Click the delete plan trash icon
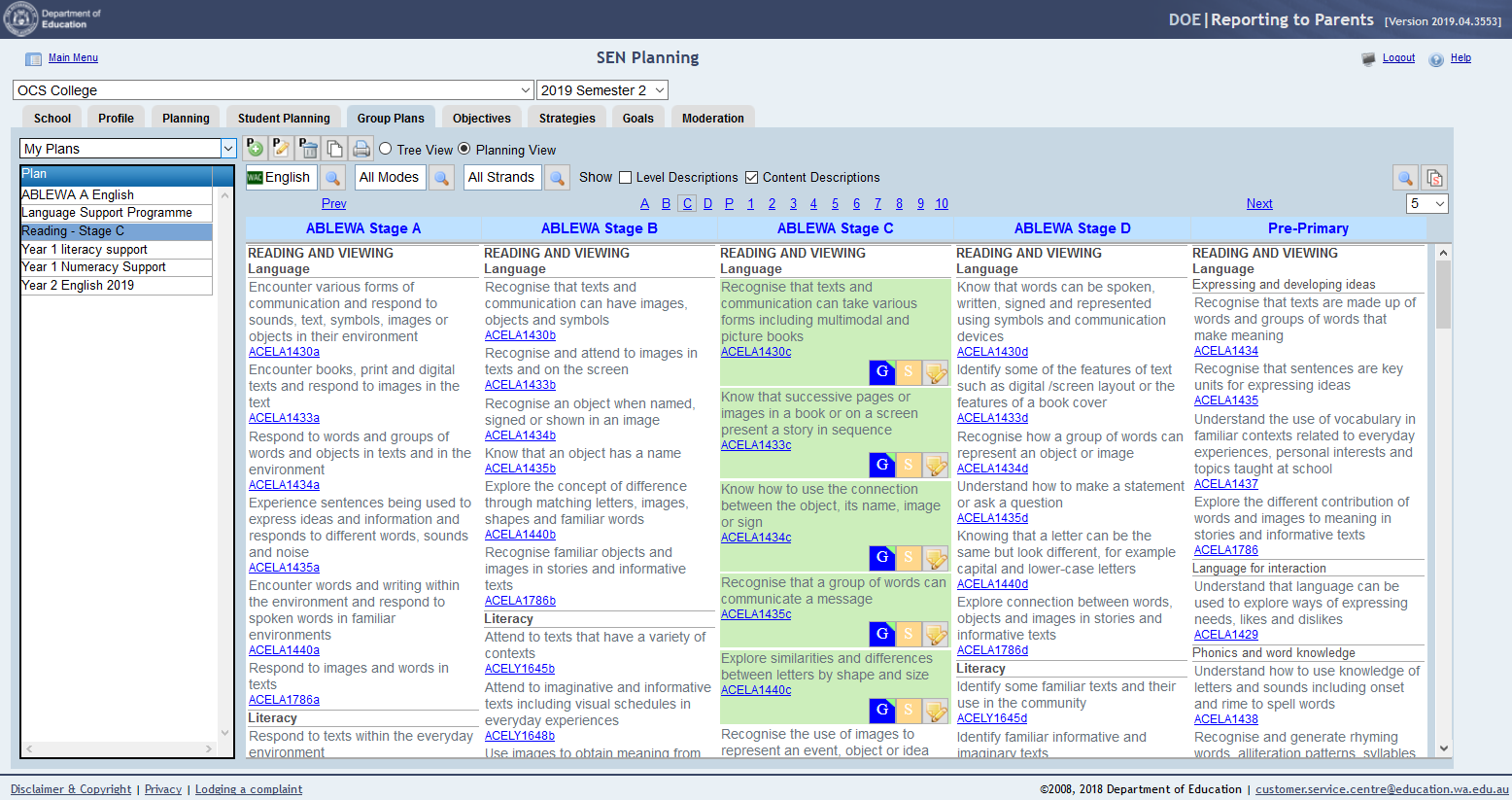1512x800 pixels. [x=308, y=149]
